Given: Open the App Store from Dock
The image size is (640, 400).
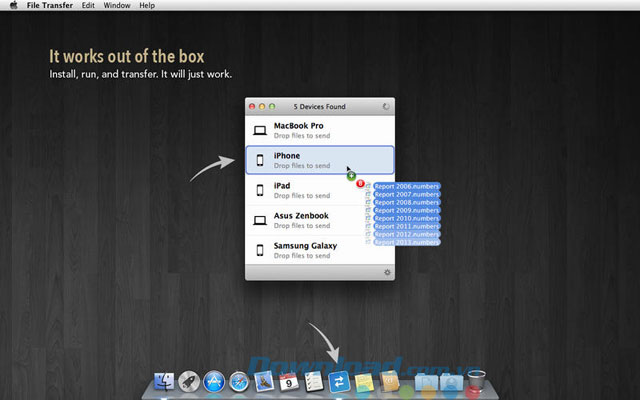Looking at the screenshot, I should tap(214, 382).
